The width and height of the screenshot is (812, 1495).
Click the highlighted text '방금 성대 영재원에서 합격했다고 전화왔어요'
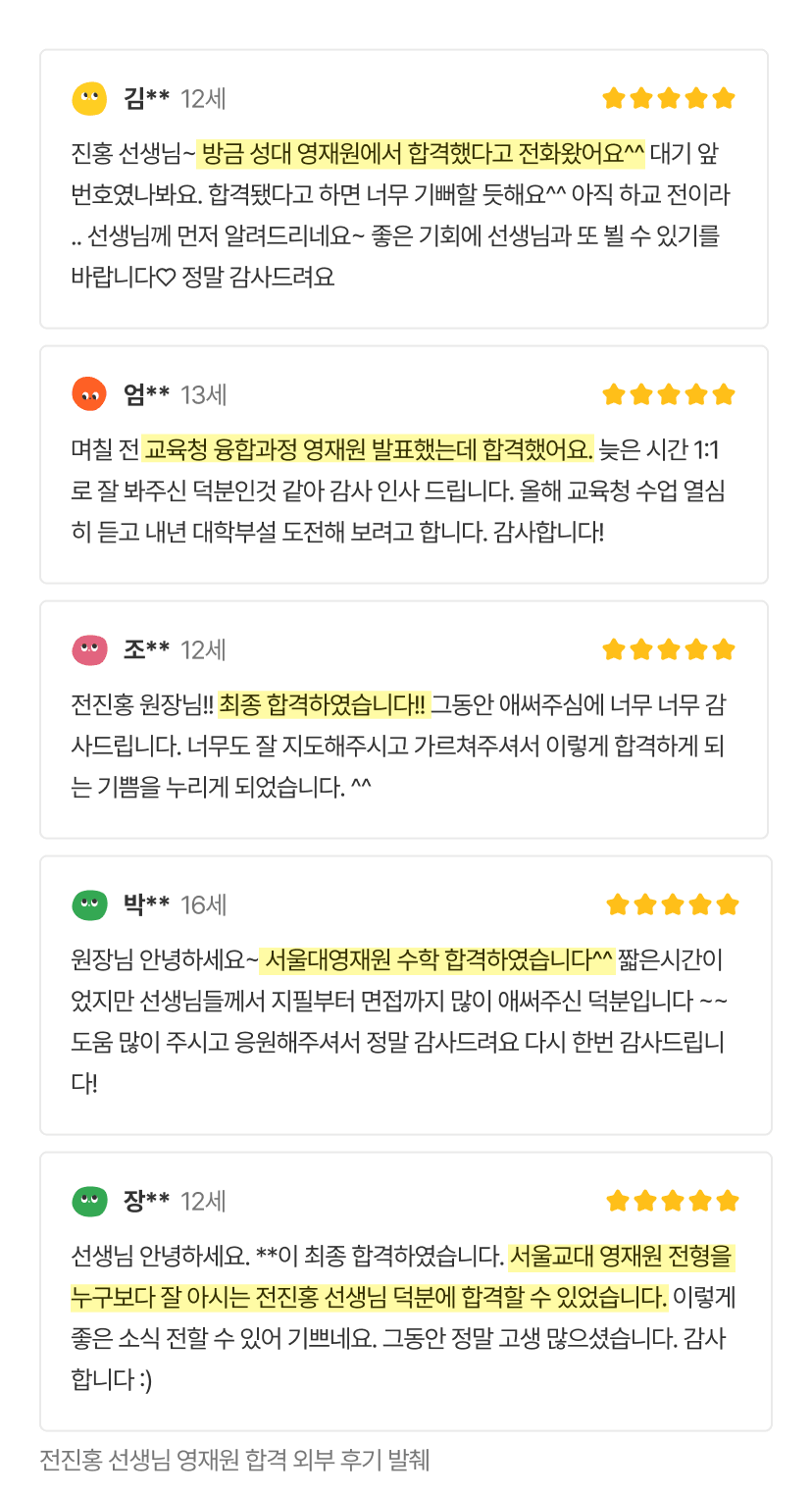click(422, 154)
